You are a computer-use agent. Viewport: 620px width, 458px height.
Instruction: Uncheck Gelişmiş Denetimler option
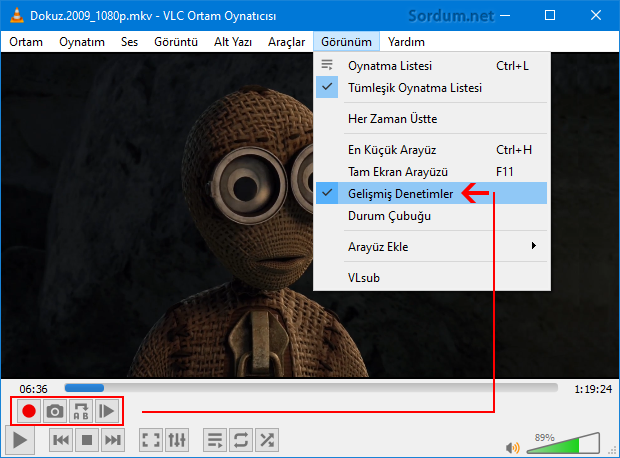coord(431,193)
